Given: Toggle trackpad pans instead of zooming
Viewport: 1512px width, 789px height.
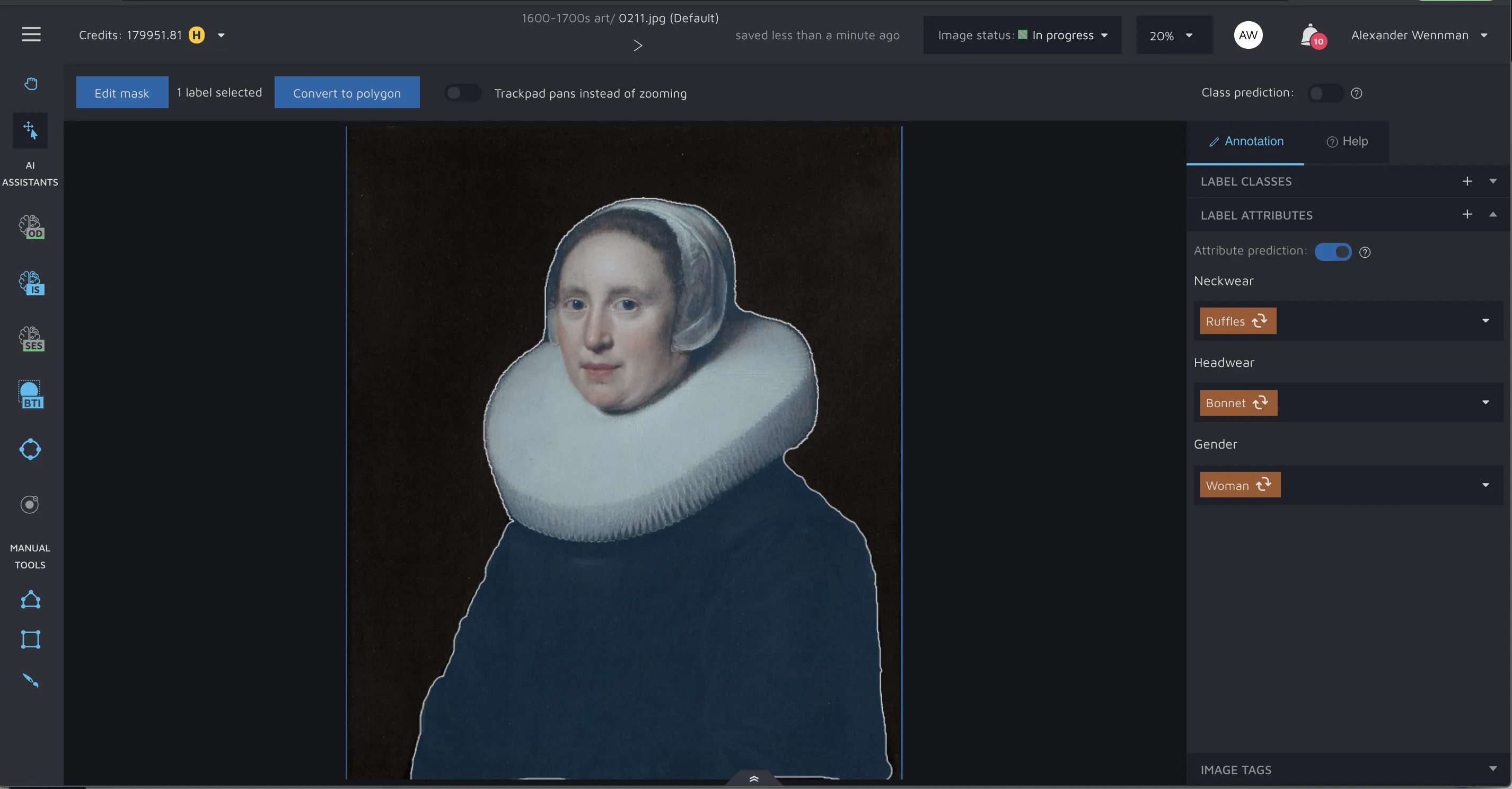Looking at the screenshot, I should [x=462, y=93].
